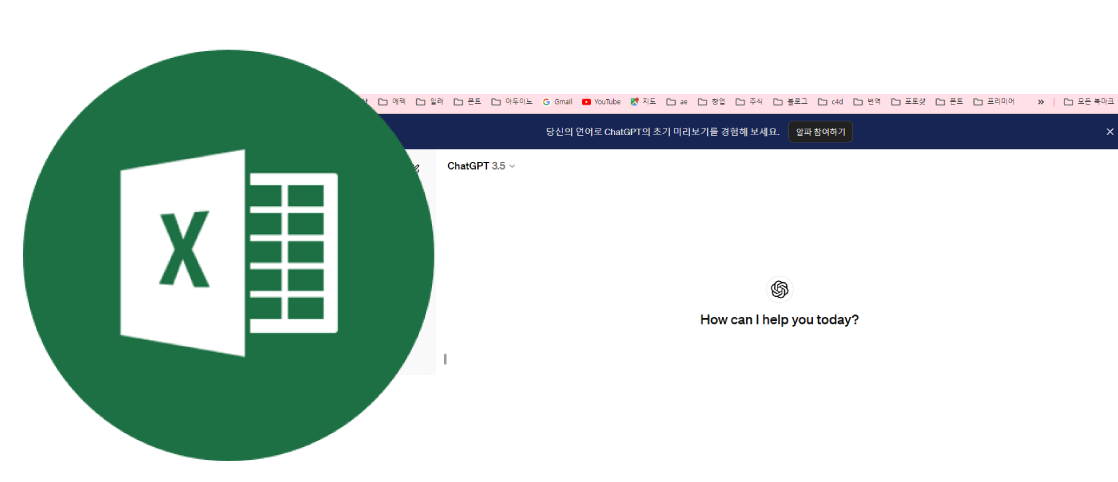The height and width of the screenshot is (482, 1118).
Task: Open the 블로그 bookmark folder
Action: pos(791,102)
